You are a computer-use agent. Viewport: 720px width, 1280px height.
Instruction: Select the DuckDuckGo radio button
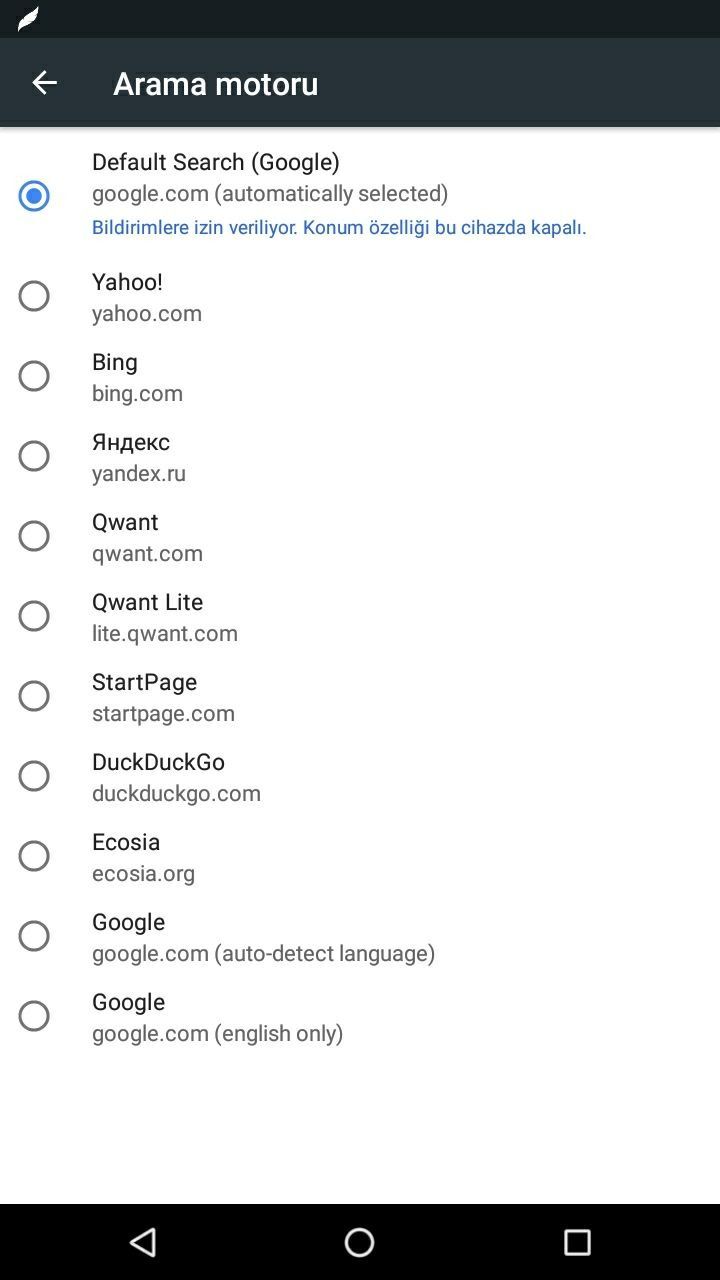tap(34, 776)
